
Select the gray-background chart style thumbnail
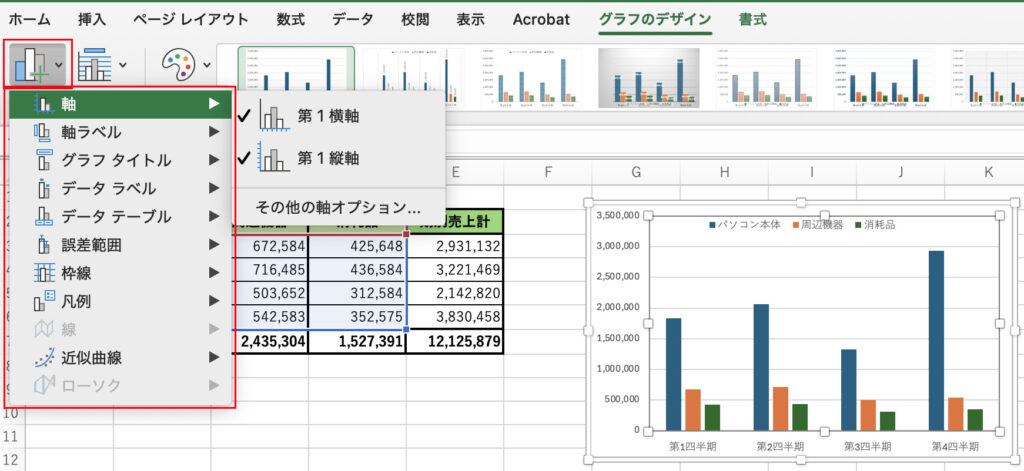pyautogui.click(x=648, y=77)
